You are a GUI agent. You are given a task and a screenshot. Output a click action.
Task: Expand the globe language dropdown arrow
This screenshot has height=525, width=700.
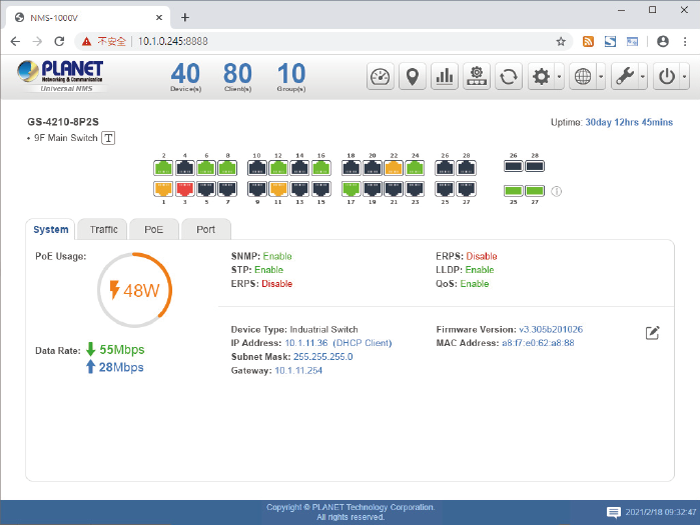click(x=600, y=77)
